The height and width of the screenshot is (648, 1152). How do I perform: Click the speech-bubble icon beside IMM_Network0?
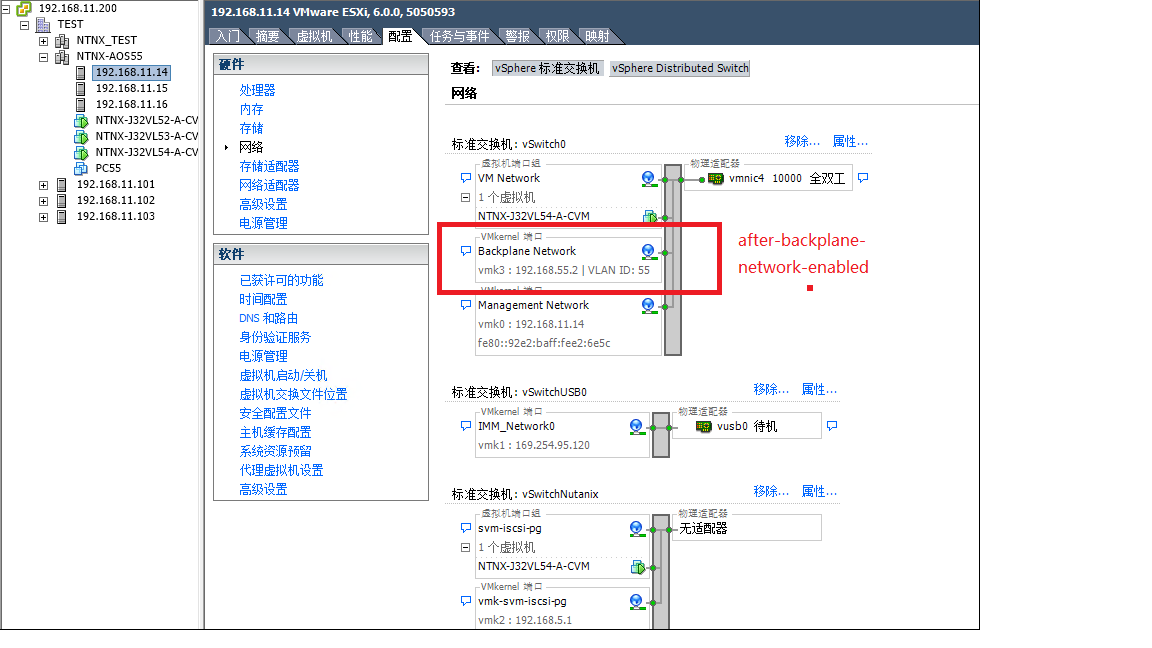click(x=465, y=425)
